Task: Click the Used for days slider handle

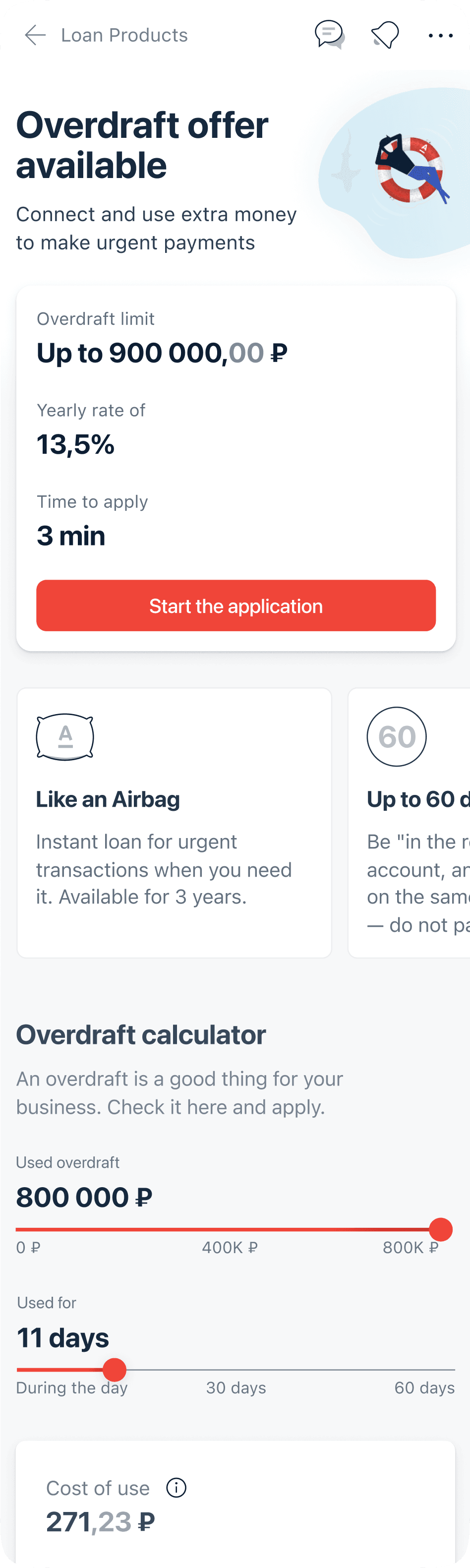Action: 115,1370
